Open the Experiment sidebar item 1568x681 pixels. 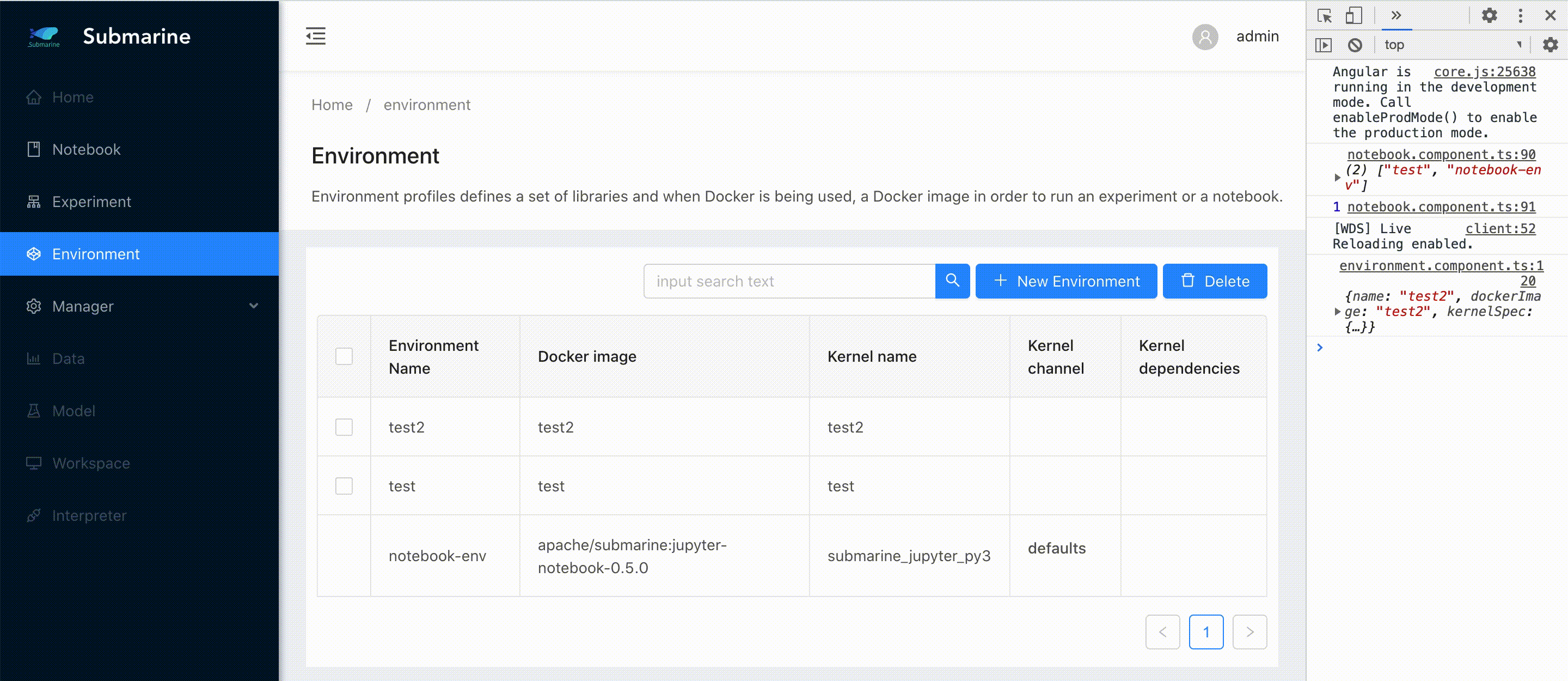pos(91,202)
